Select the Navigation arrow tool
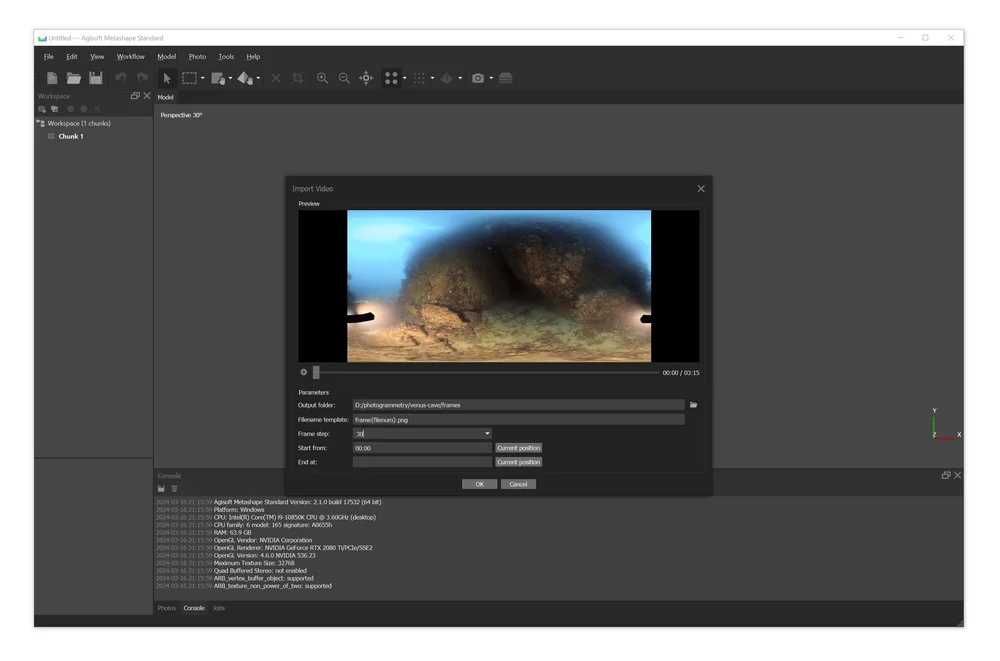 (167, 78)
